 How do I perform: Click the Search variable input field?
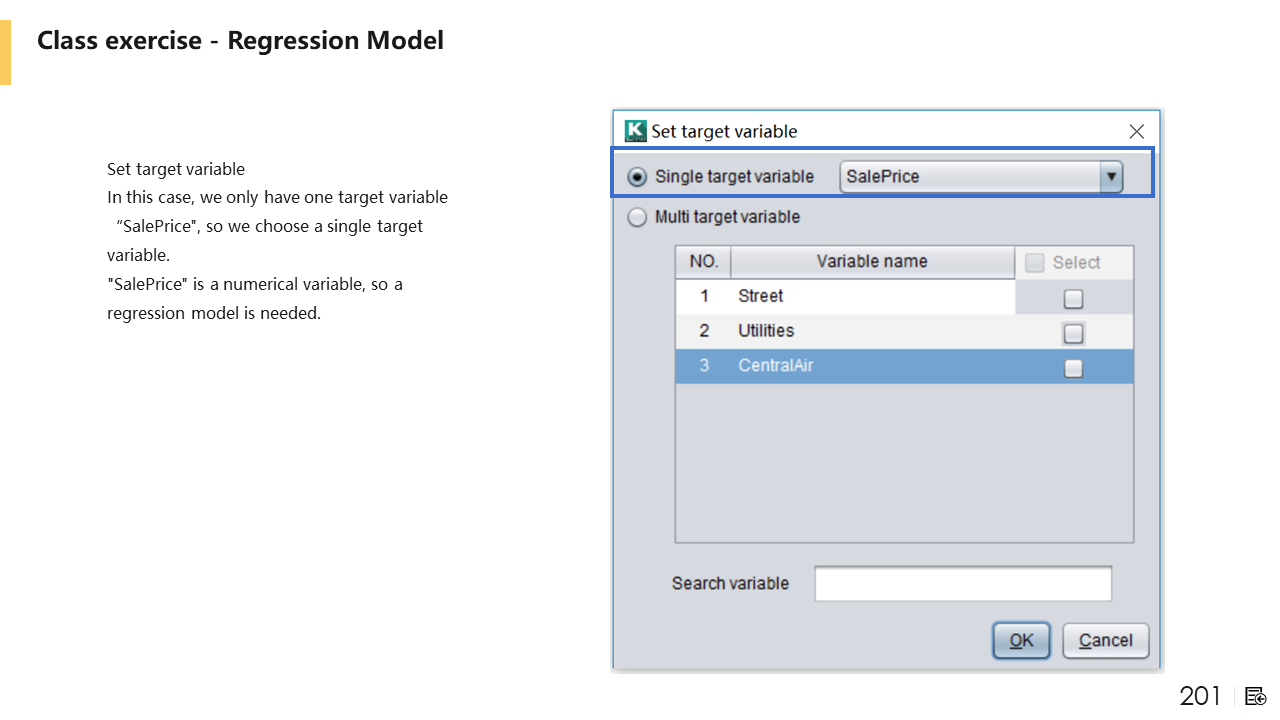click(x=963, y=584)
